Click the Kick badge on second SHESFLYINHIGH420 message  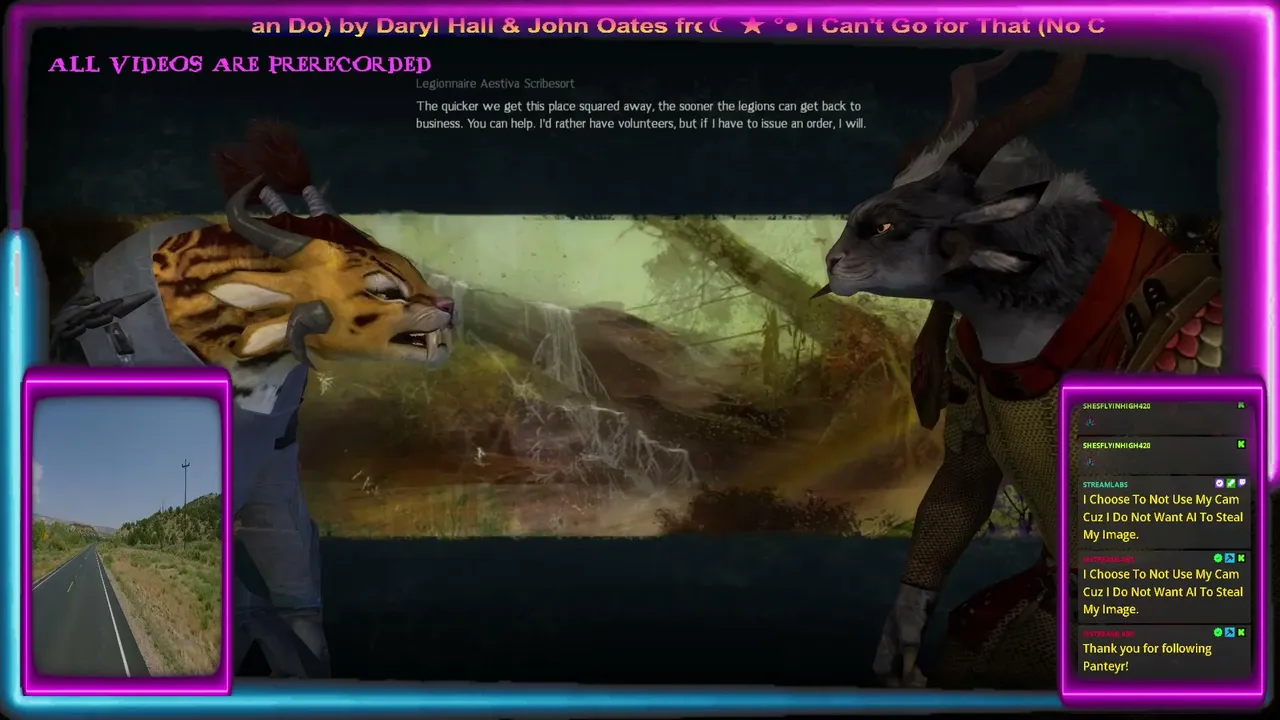(x=1241, y=444)
